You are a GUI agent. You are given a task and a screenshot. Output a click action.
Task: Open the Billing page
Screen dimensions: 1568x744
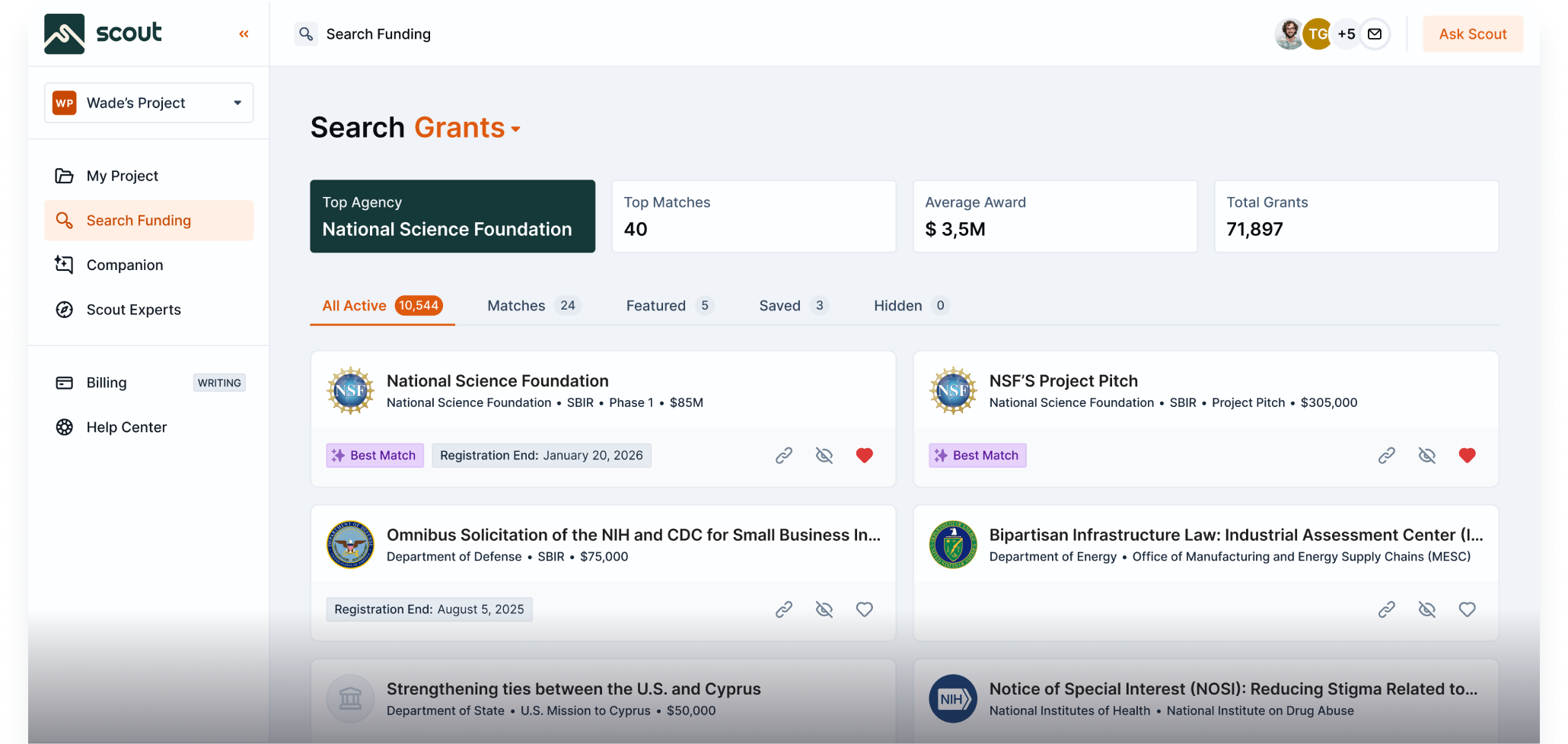[107, 383]
